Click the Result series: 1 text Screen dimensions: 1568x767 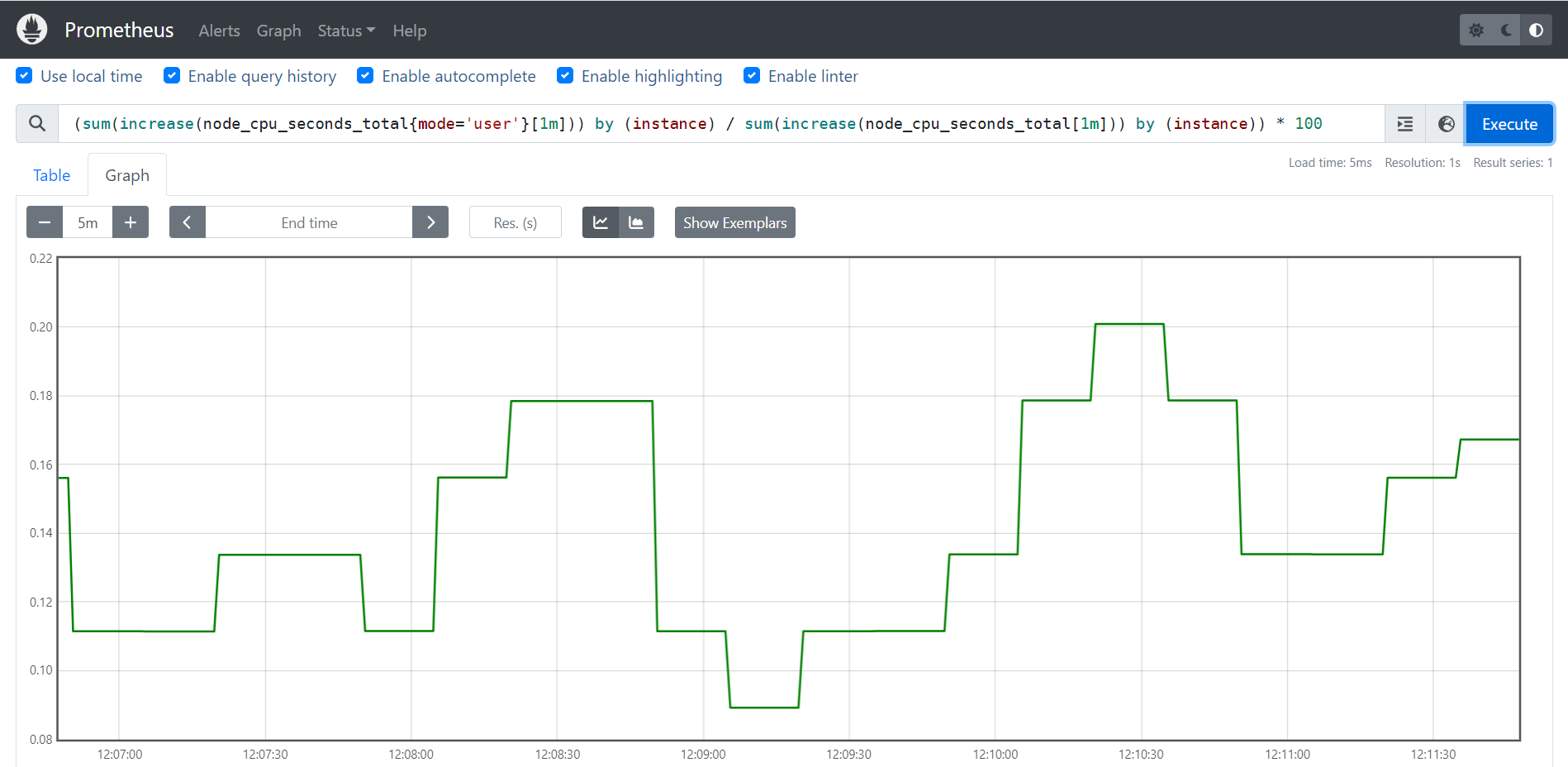(x=1513, y=163)
